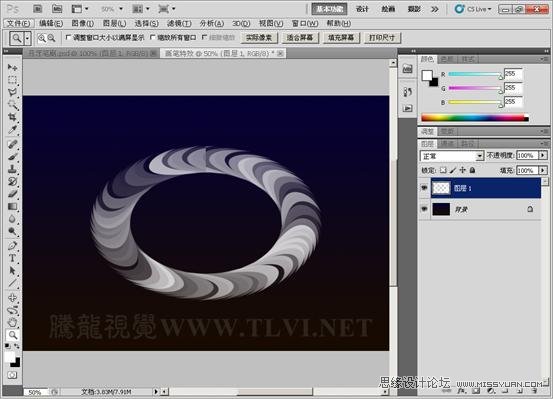The width and height of the screenshot is (553, 399).
Task: Swap foreground and background colors
Action: click(x=17, y=346)
